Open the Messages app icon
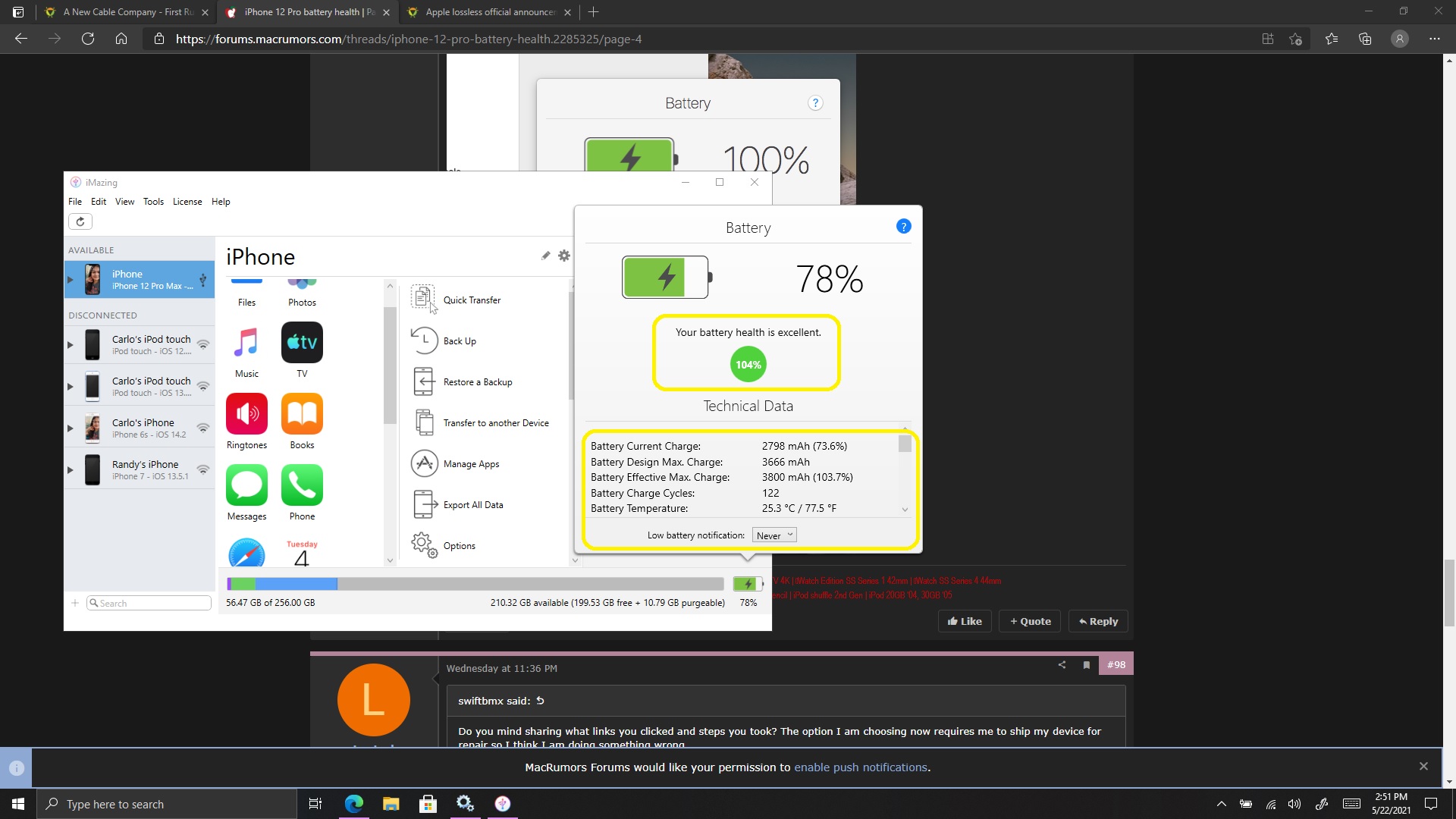 pyautogui.click(x=246, y=485)
